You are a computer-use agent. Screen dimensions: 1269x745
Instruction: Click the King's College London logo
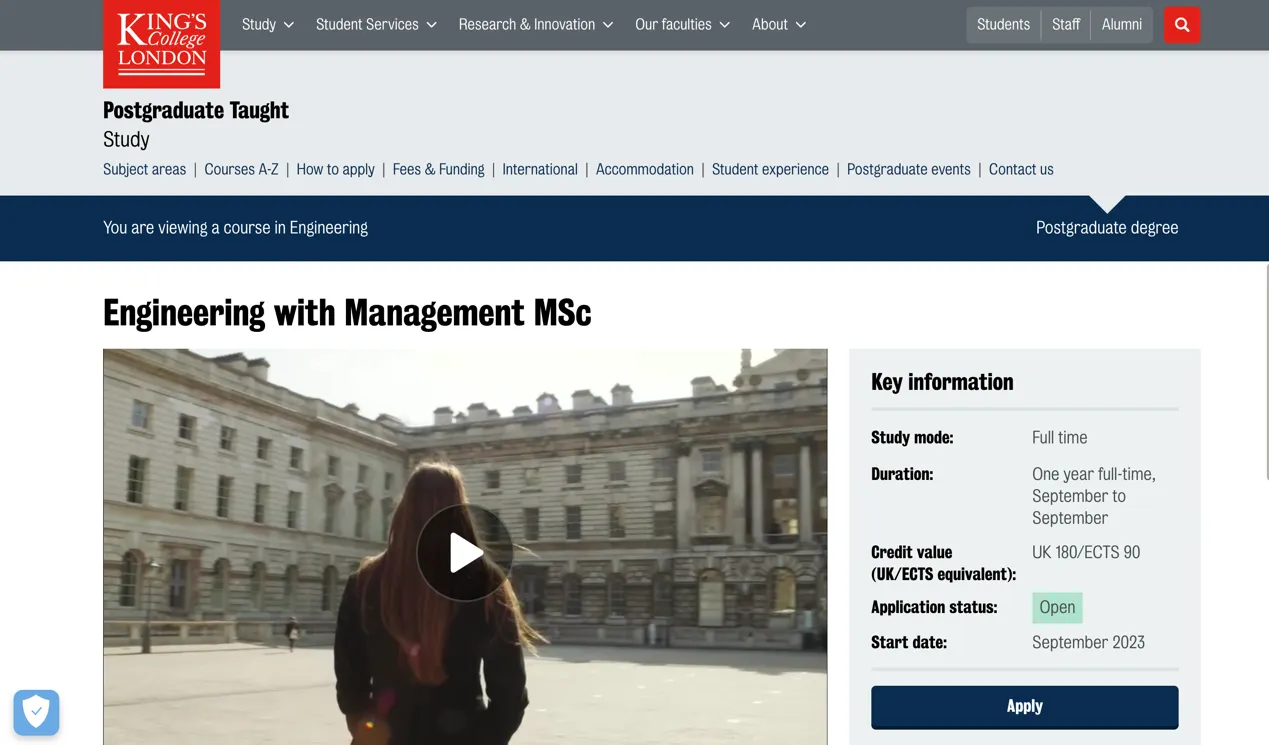point(161,43)
